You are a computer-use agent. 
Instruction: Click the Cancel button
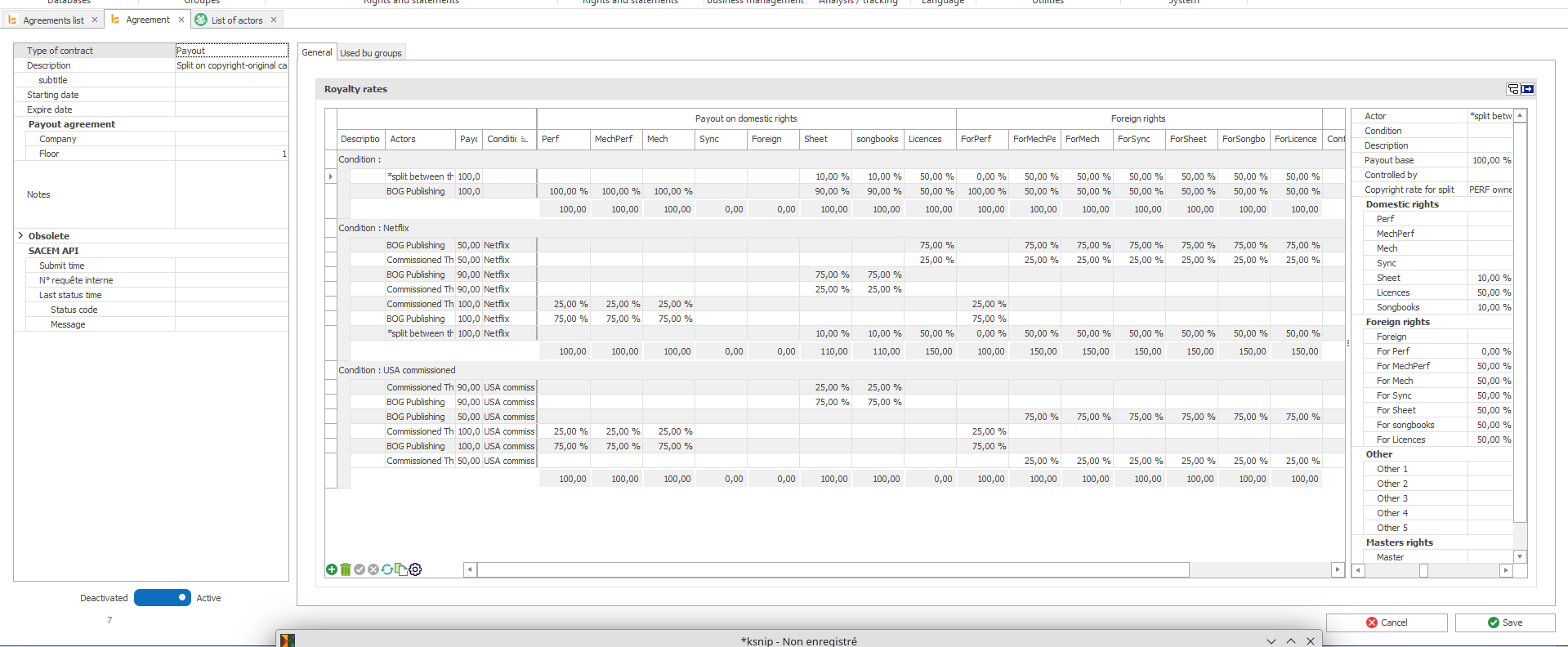point(1387,622)
